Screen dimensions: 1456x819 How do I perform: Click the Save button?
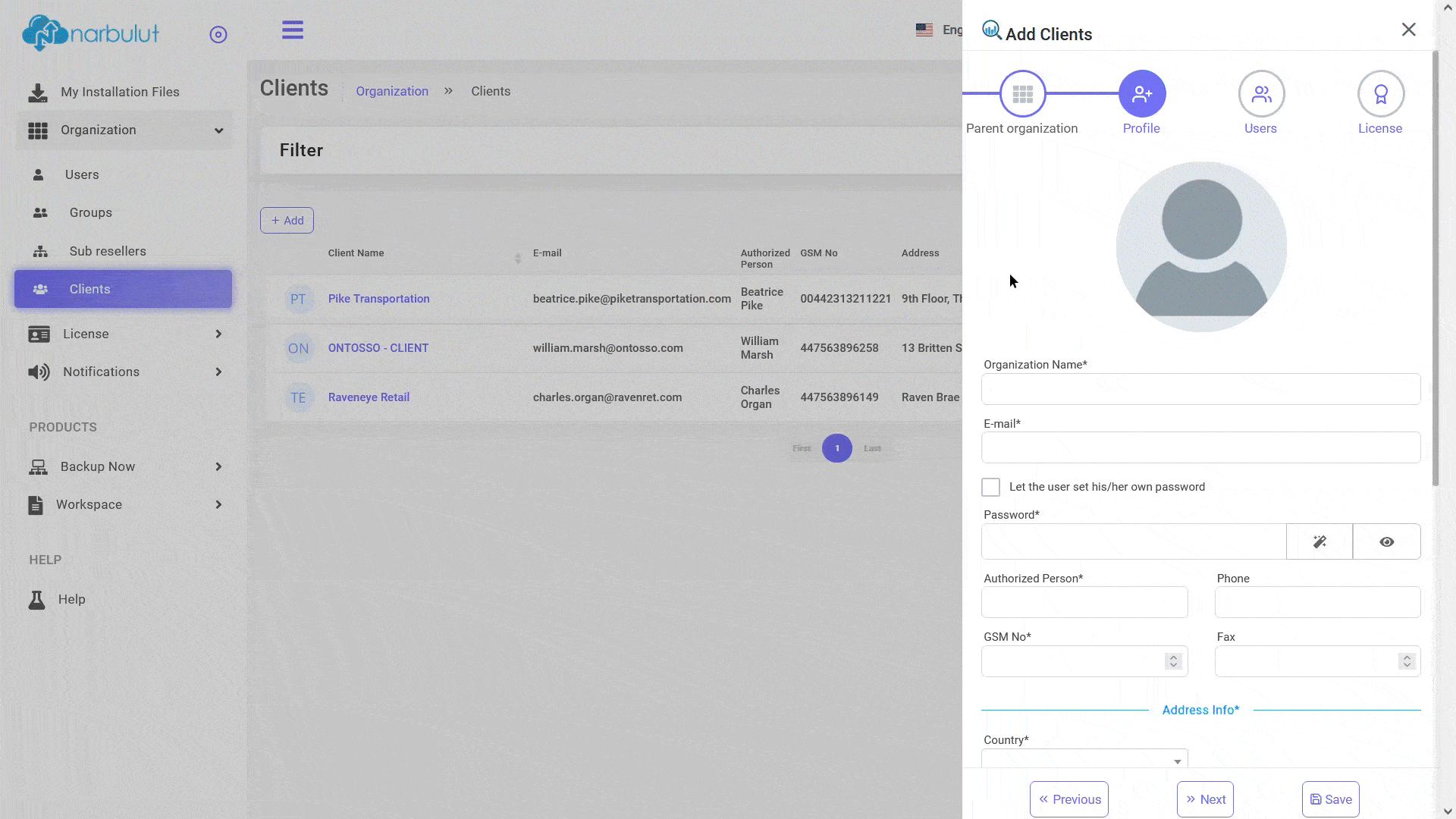[x=1331, y=799]
